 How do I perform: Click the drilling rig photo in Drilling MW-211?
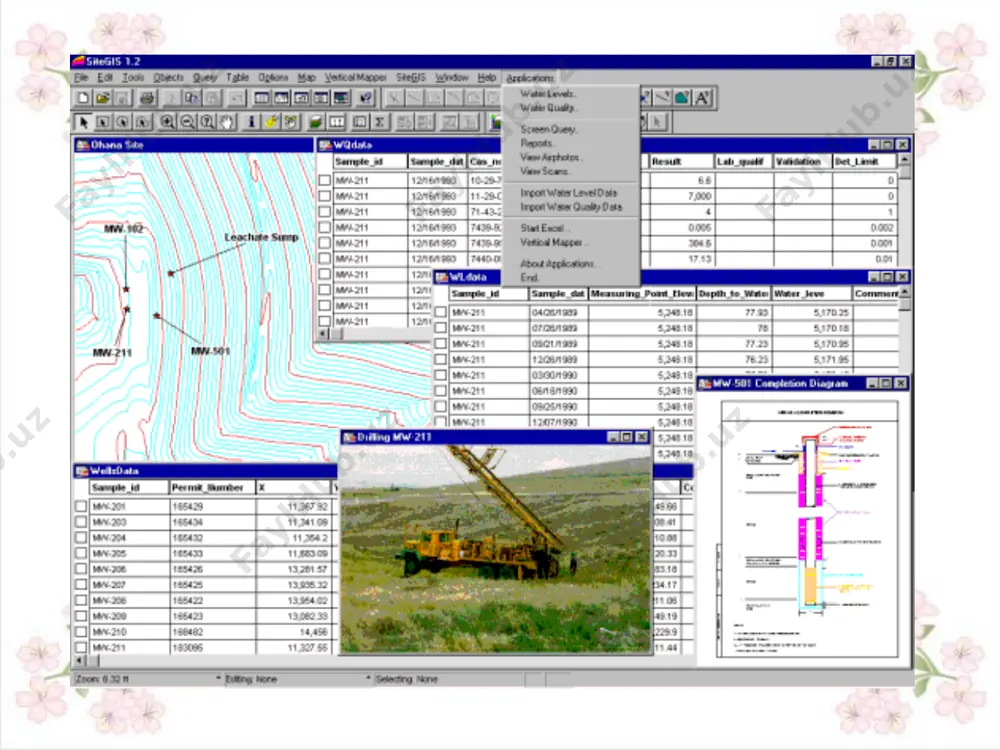496,548
